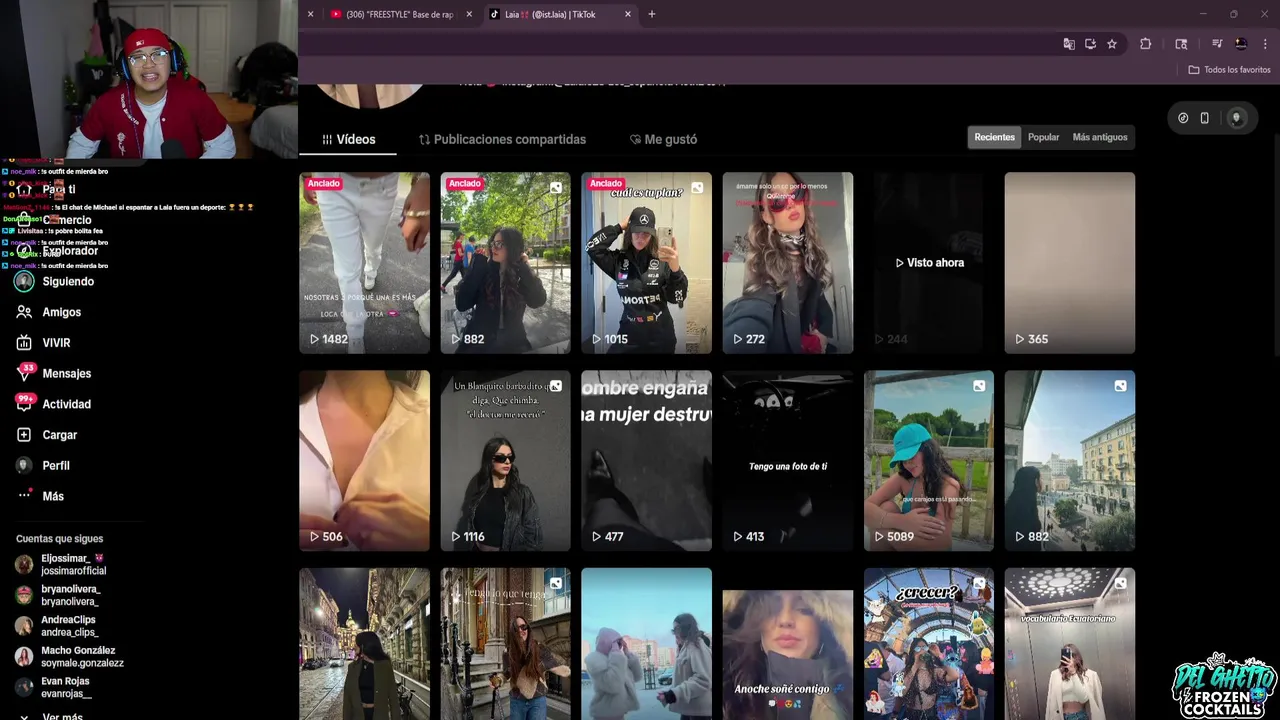This screenshot has width=1280, height=720.
Task: Open photo post with 1116 views
Action: [x=505, y=461]
